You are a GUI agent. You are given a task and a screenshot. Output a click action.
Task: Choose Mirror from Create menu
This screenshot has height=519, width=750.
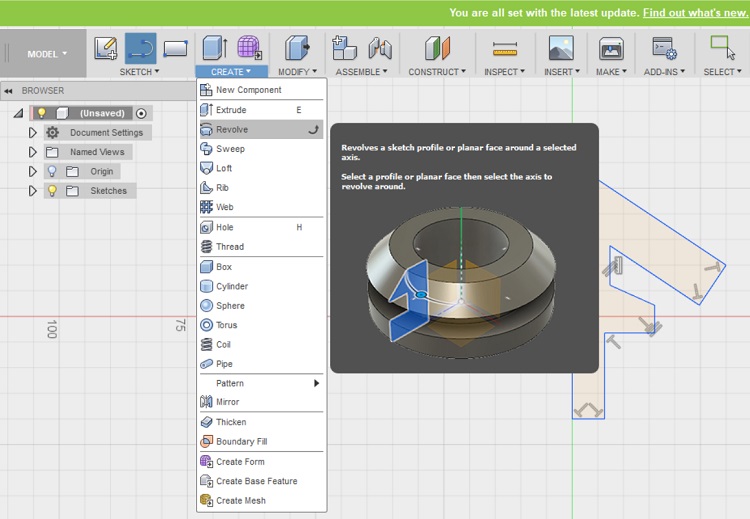pos(262,402)
